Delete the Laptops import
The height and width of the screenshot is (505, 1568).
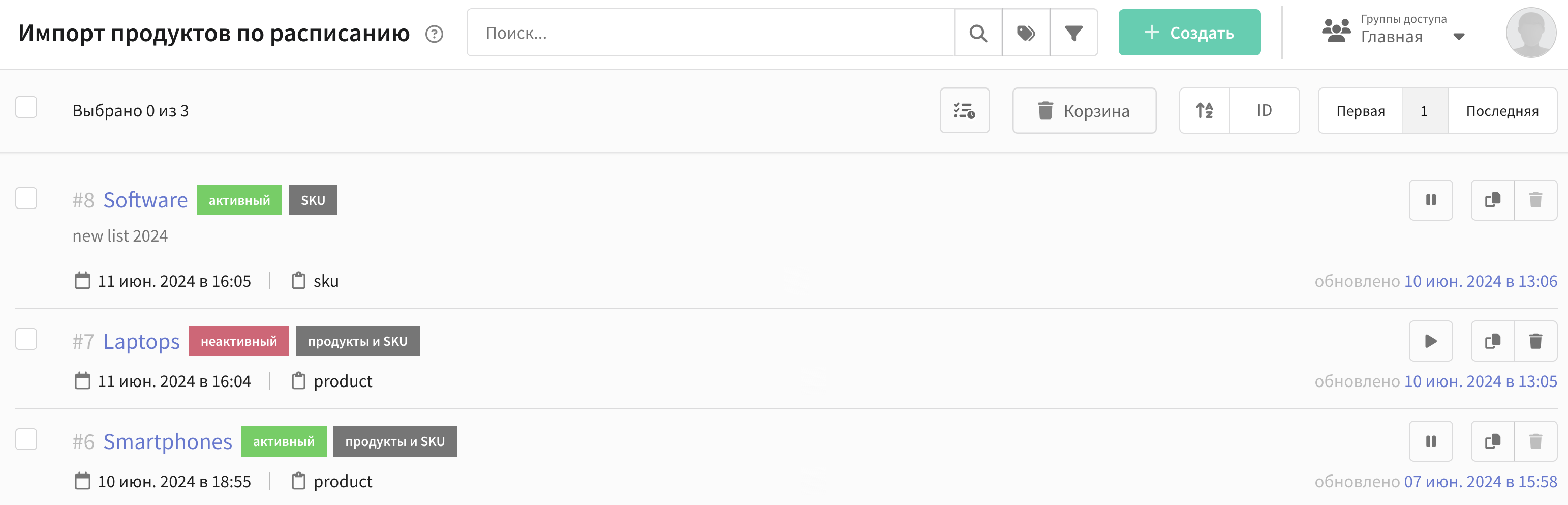[x=1535, y=341]
